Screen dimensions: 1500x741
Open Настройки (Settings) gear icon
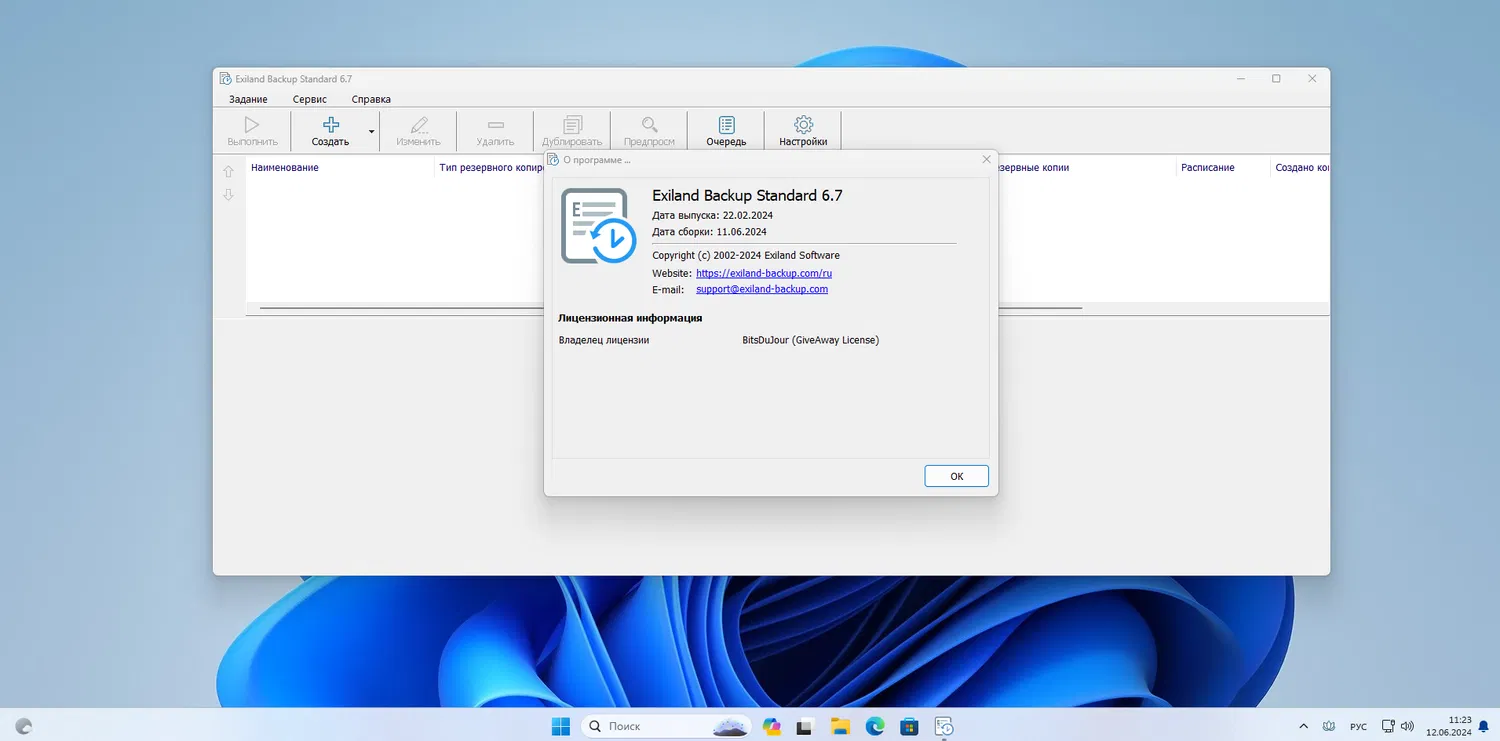(x=803, y=125)
